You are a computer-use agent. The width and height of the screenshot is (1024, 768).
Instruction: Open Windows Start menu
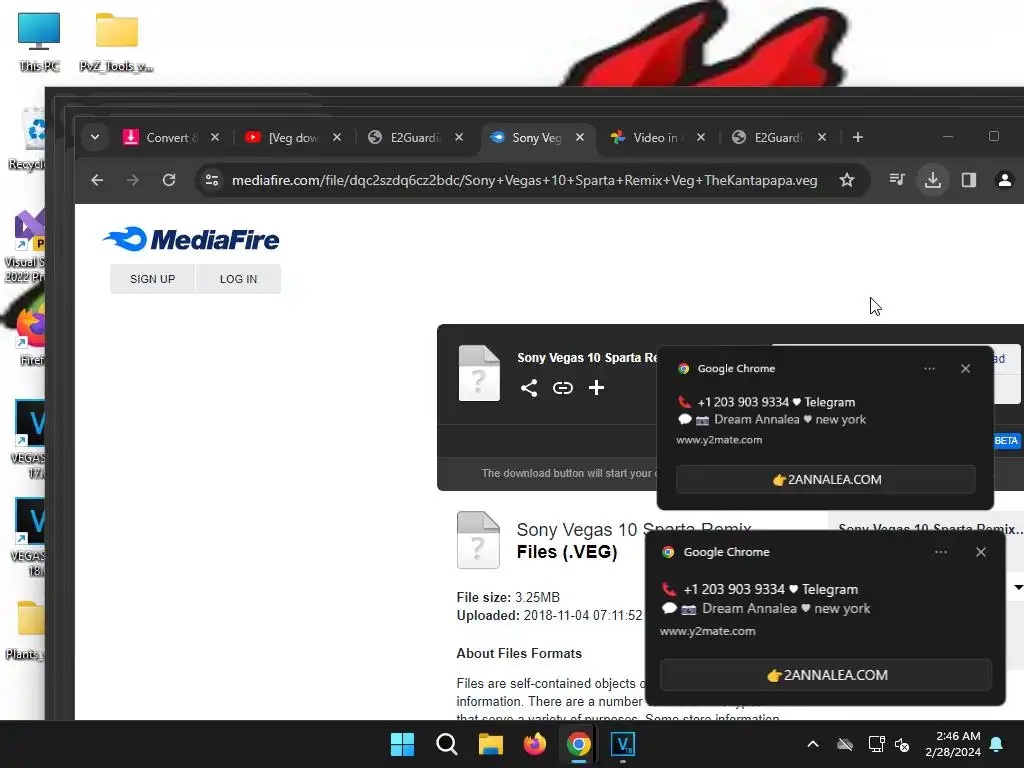402,744
